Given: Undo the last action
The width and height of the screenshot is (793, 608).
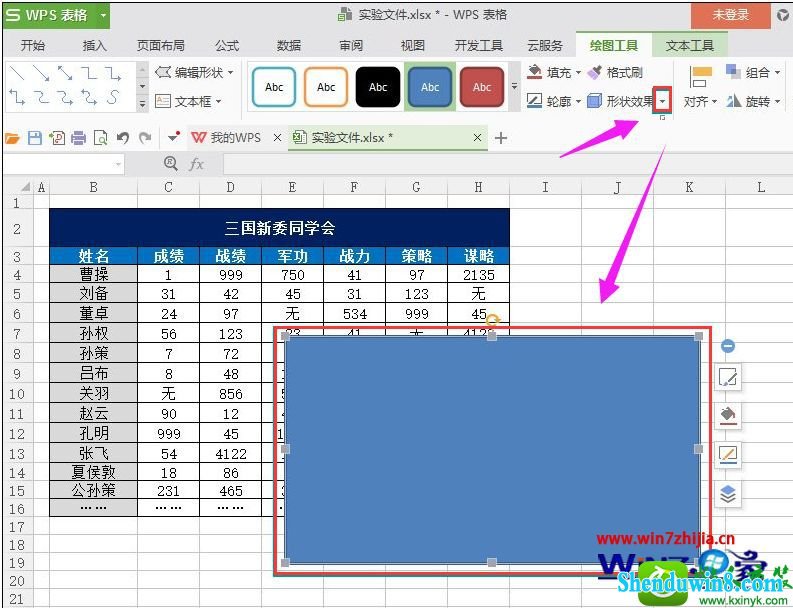Looking at the screenshot, I should [123, 138].
